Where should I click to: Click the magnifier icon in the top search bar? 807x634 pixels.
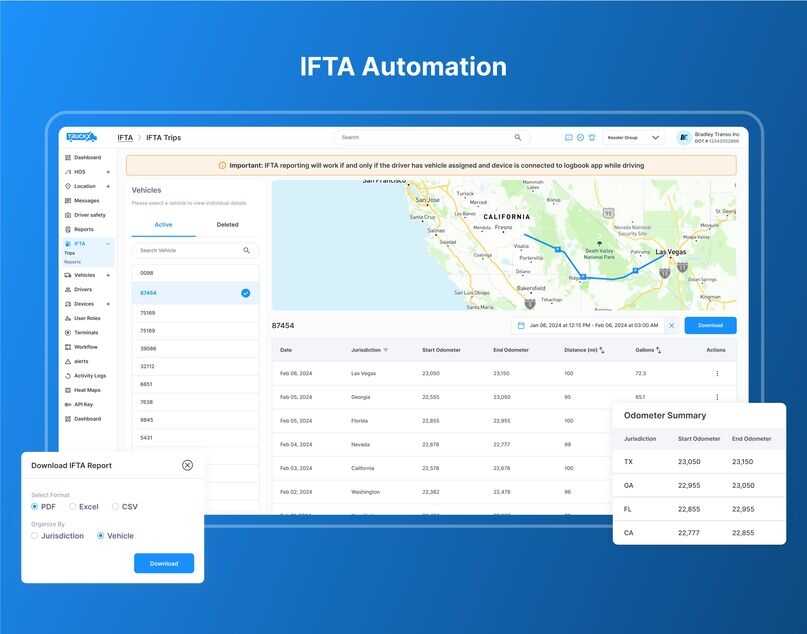(x=518, y=137)
